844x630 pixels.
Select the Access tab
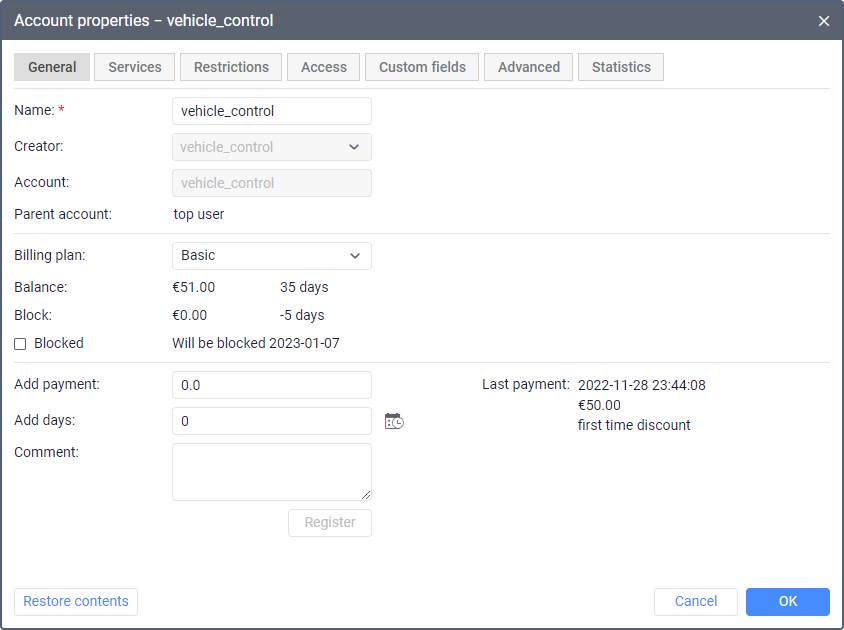pos(323,67)
